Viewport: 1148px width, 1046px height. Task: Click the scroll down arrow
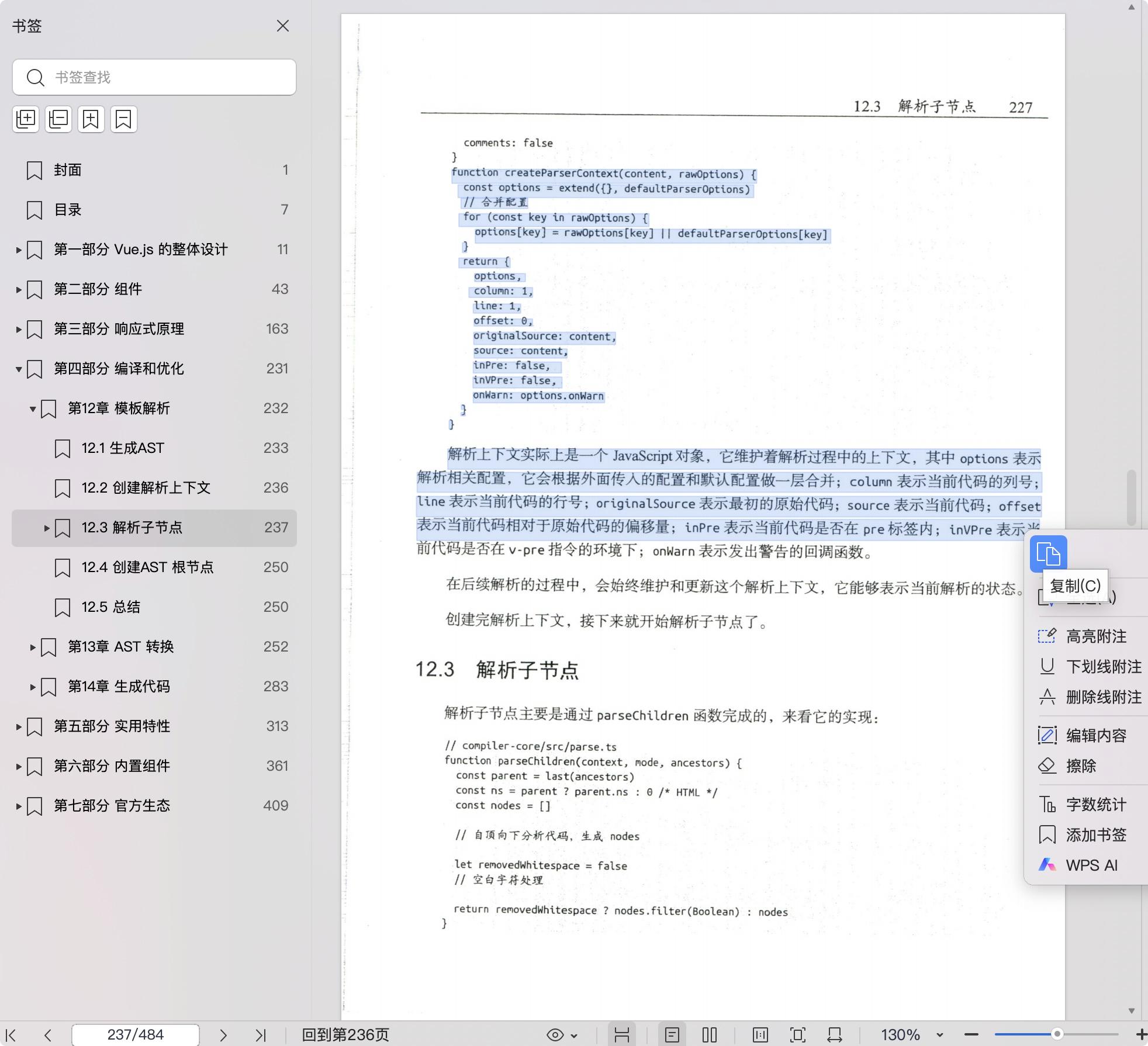click(1132, 1011)
